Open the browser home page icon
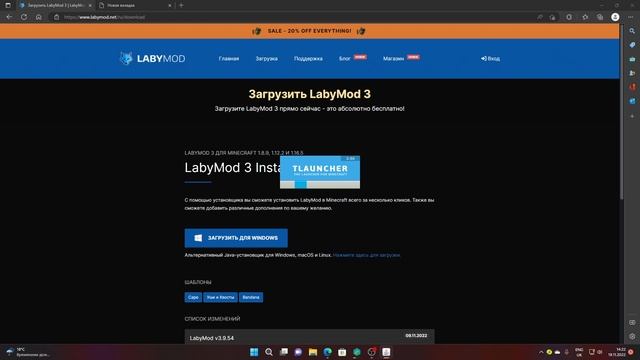 [x=38, y=17]
